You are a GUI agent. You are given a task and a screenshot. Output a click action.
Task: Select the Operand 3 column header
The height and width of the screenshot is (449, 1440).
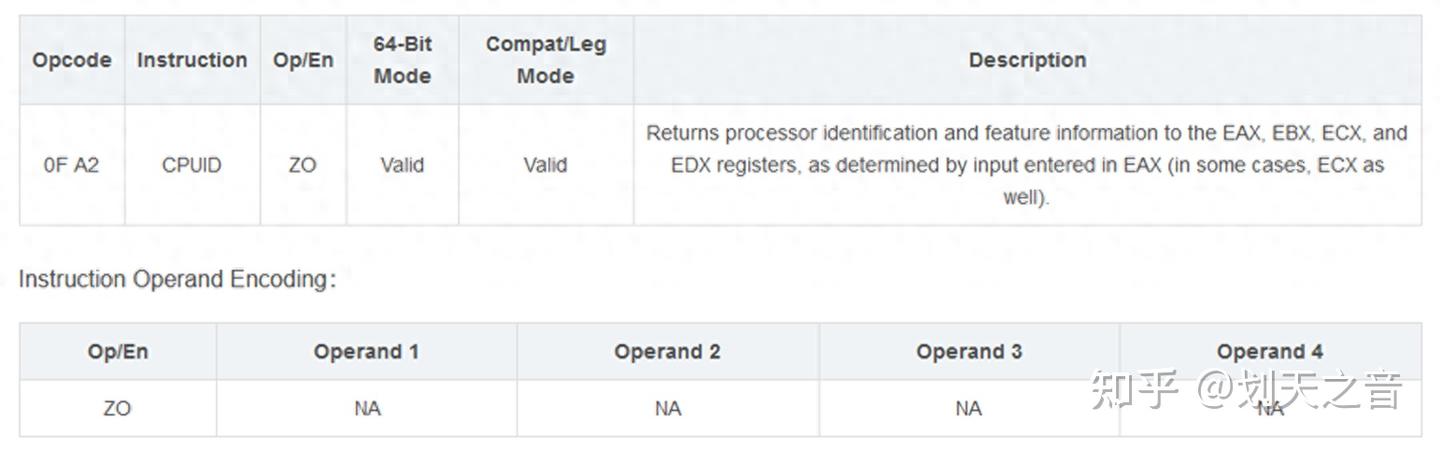[968, 352]
